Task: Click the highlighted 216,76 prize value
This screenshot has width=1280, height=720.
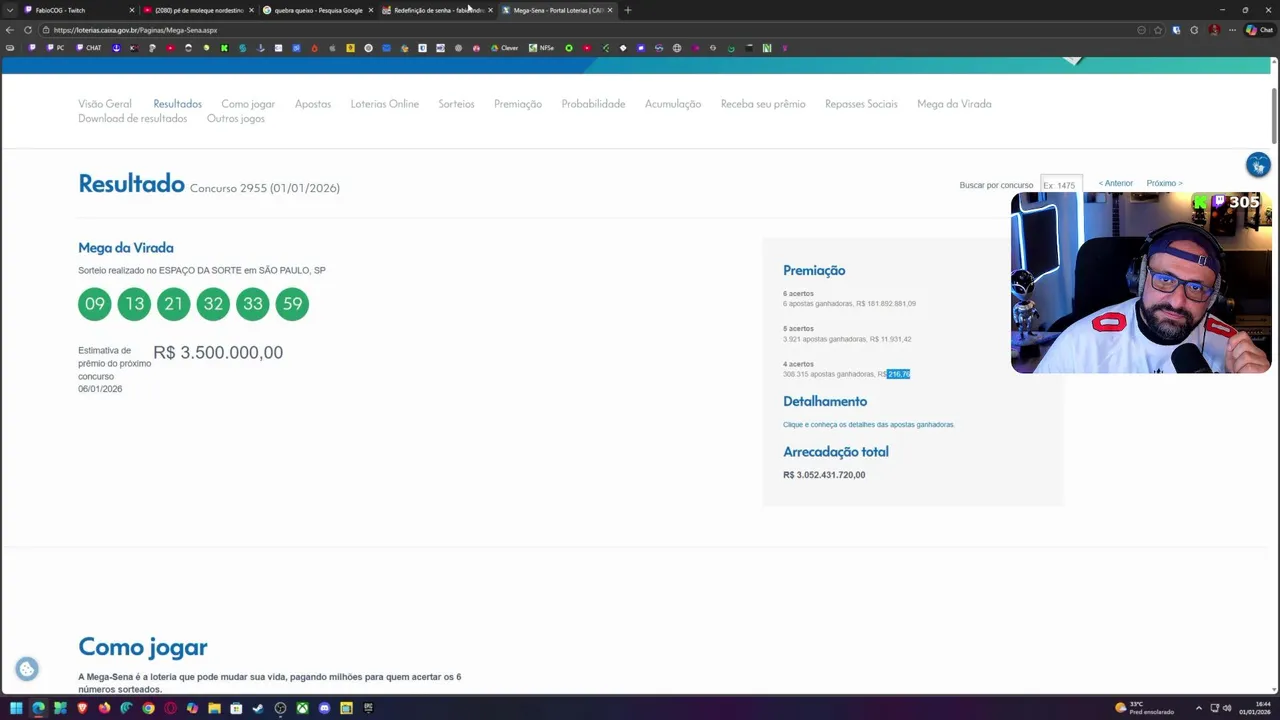Action: click(899, 374)
